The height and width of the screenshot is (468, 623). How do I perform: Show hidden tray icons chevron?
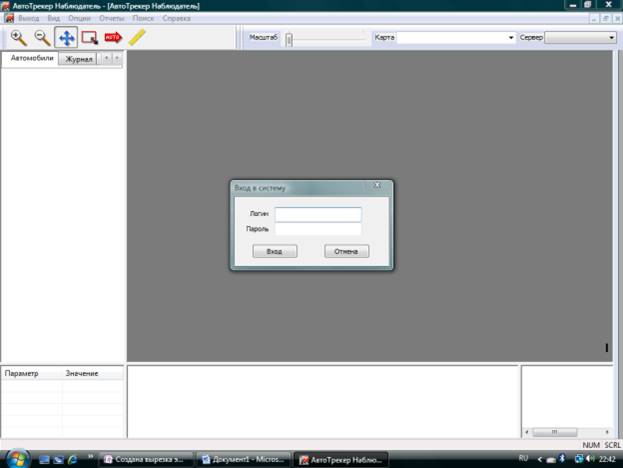click(540, 459)
